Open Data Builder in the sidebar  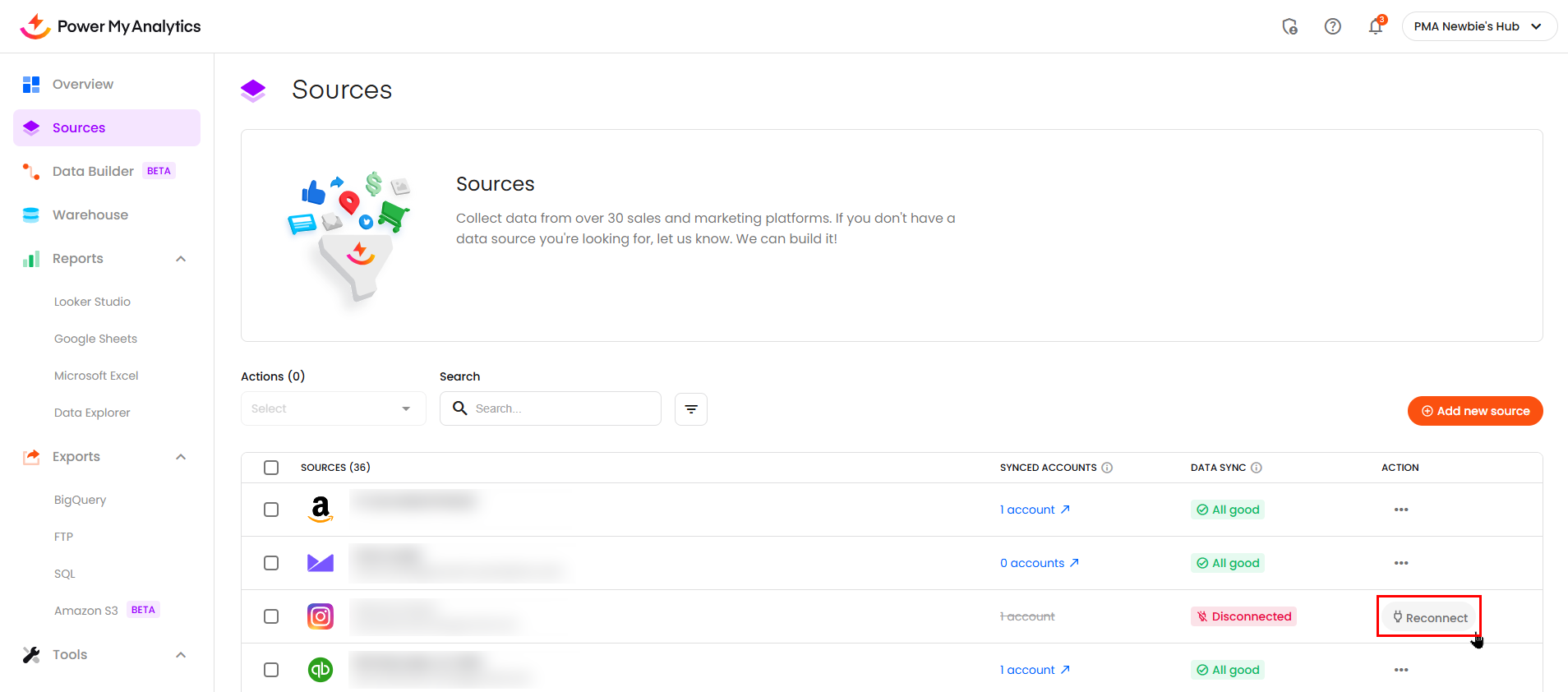click(x=93, y=172)
